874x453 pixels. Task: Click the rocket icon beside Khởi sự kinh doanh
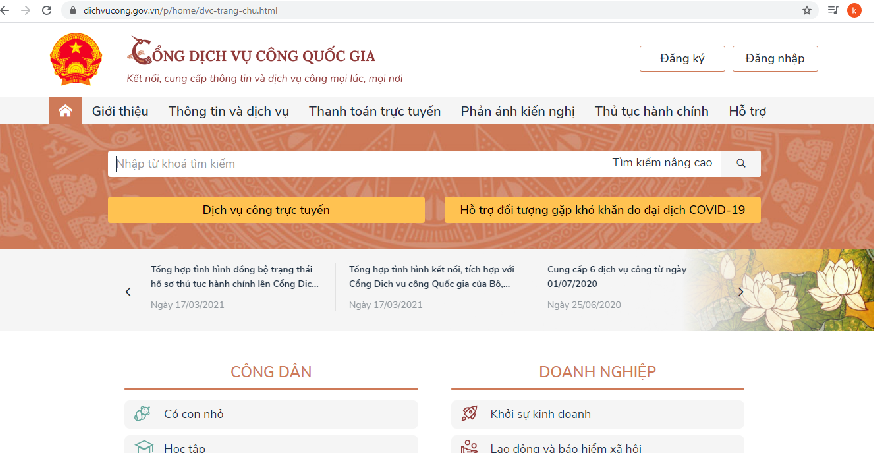pyautogui.click(x=469, y=413)
